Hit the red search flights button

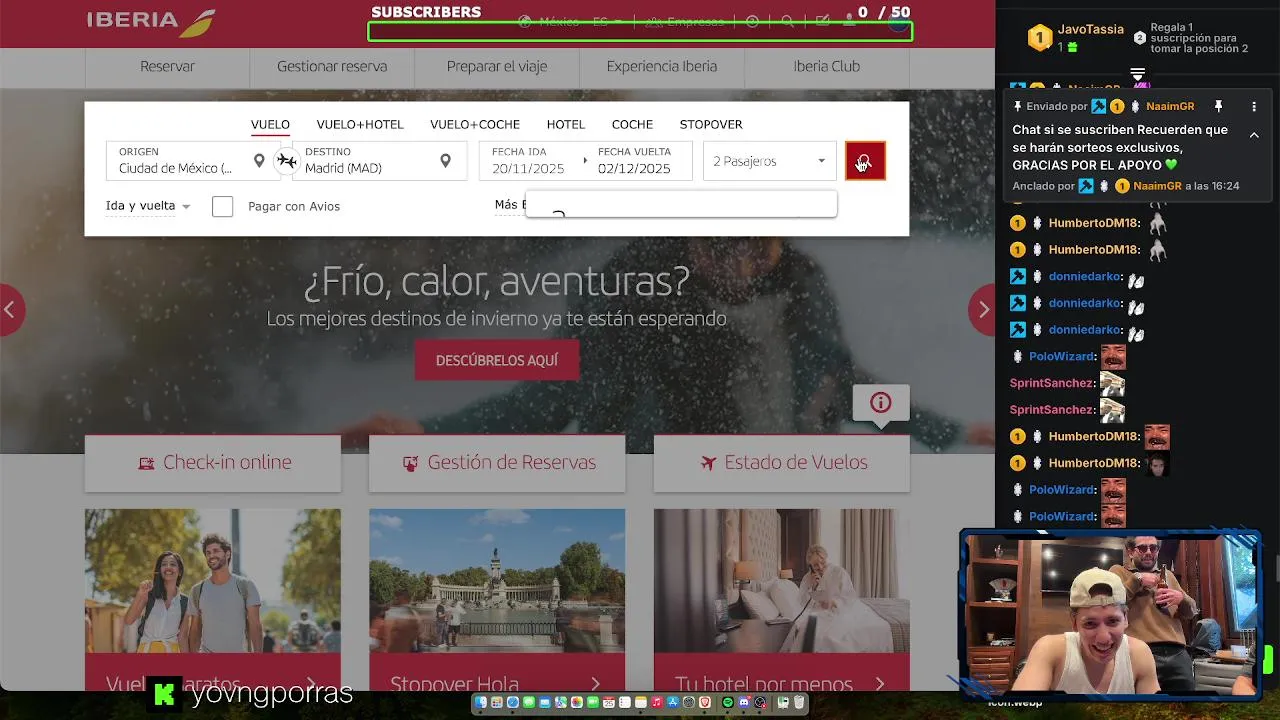click(865, 161)
